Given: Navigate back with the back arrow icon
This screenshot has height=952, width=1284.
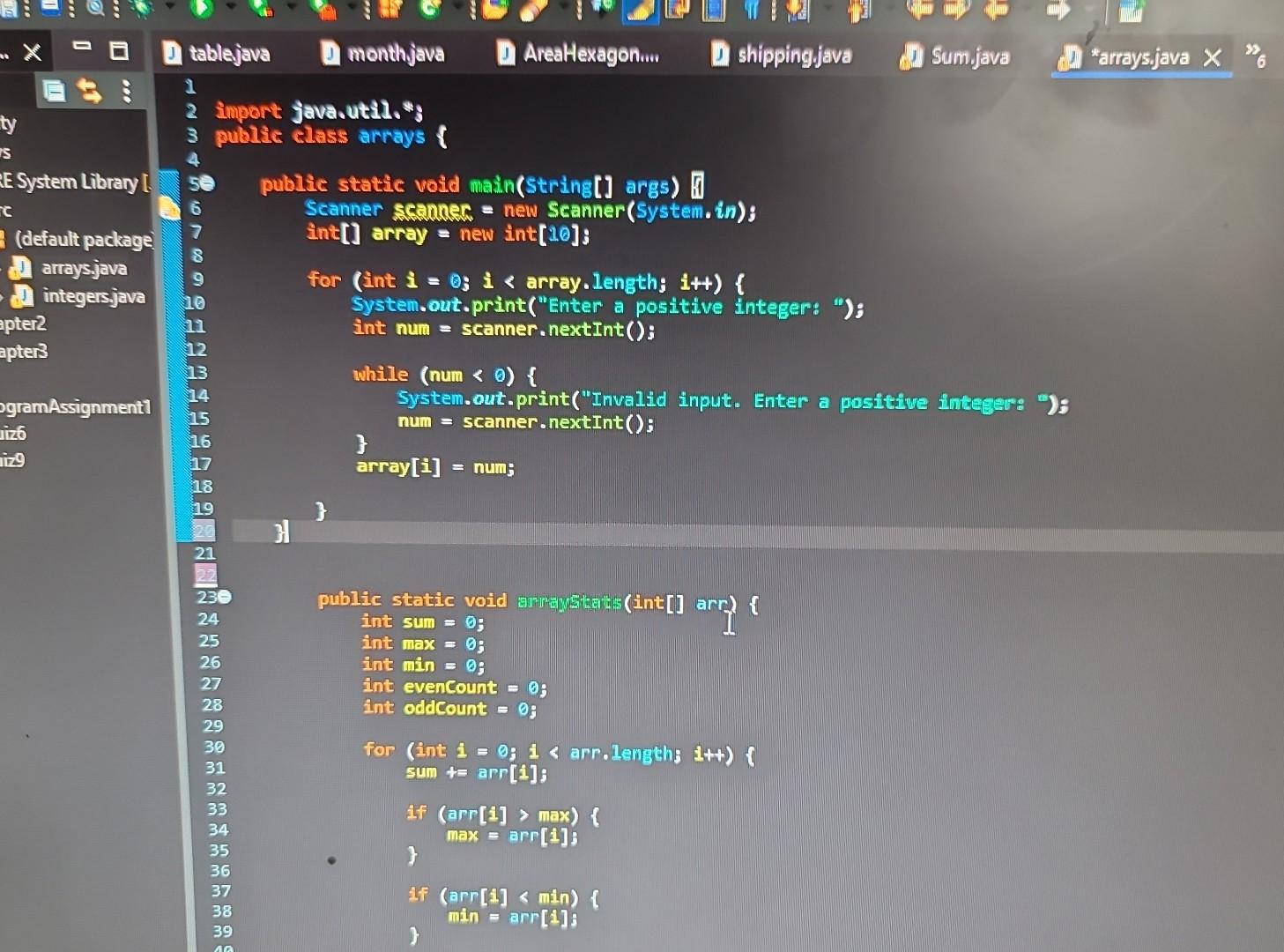Looking at the screenshot, I should (x=917, y=12).
